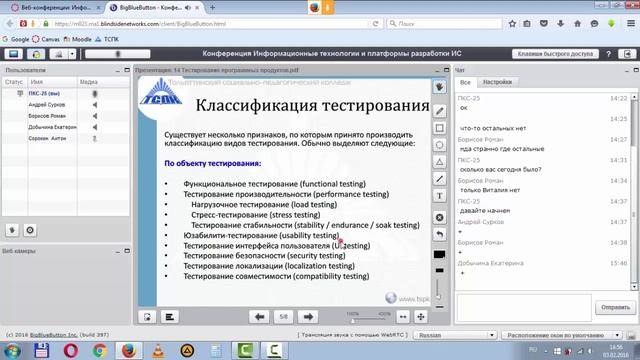Mute Андрей Сурков's speaker icon

pos(95,105)
